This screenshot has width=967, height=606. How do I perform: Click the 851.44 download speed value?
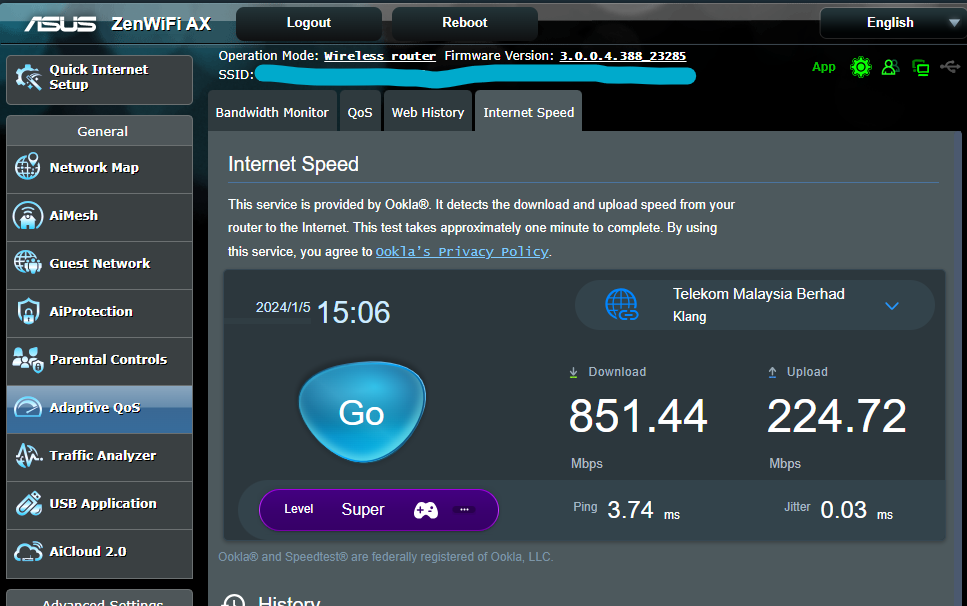pos(638,416)
